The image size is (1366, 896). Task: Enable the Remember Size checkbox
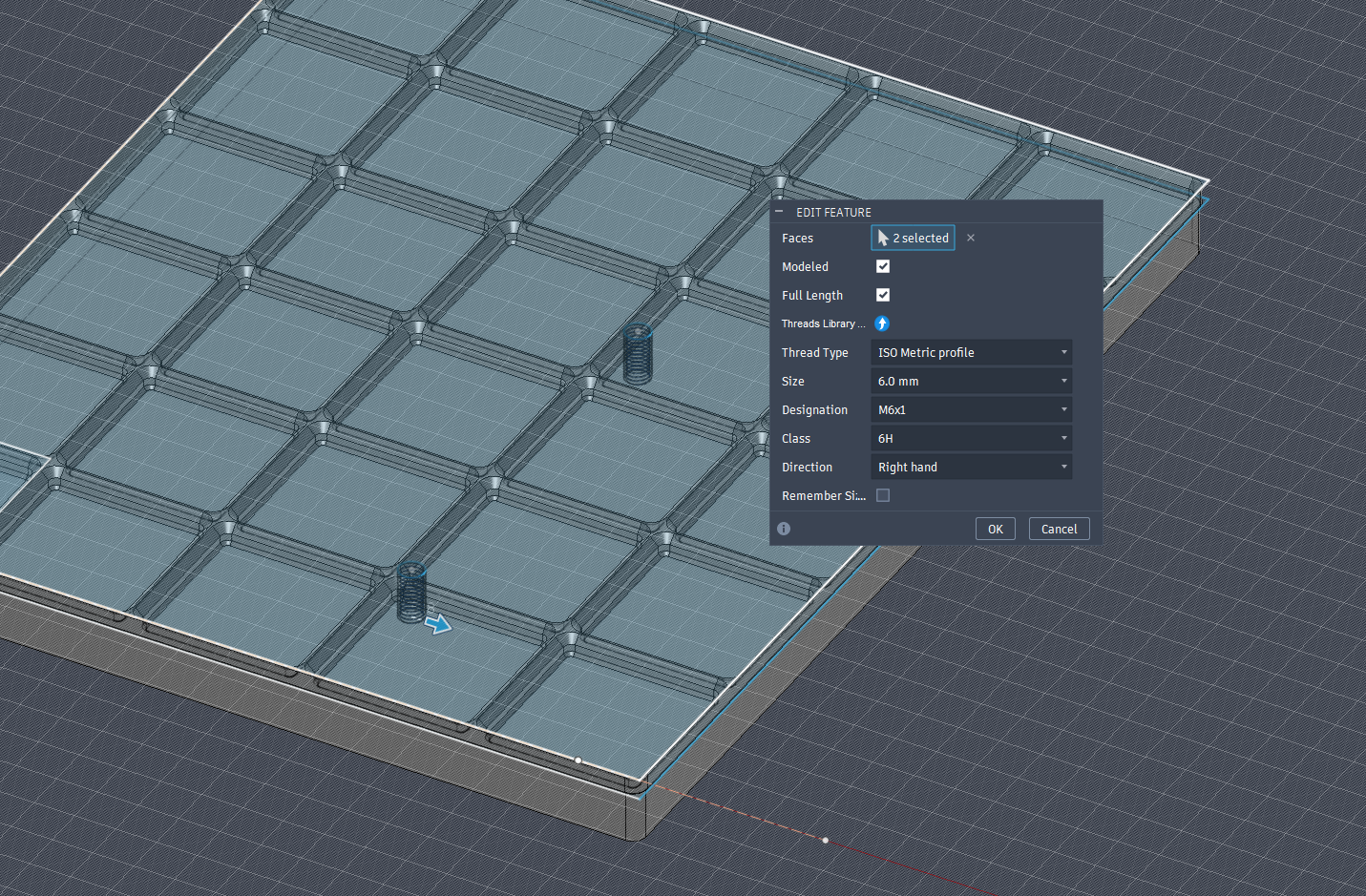point(883,495)
